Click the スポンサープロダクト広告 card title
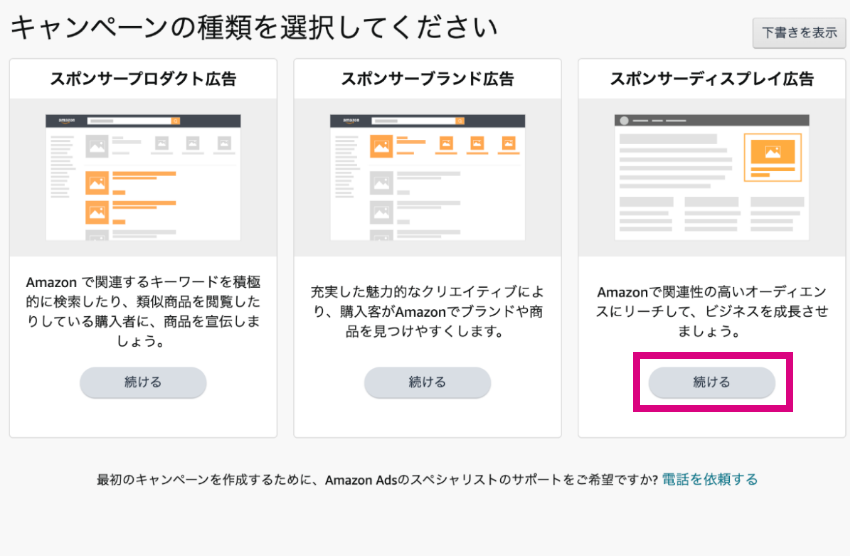850x556 pixels. tap(143, 79)
